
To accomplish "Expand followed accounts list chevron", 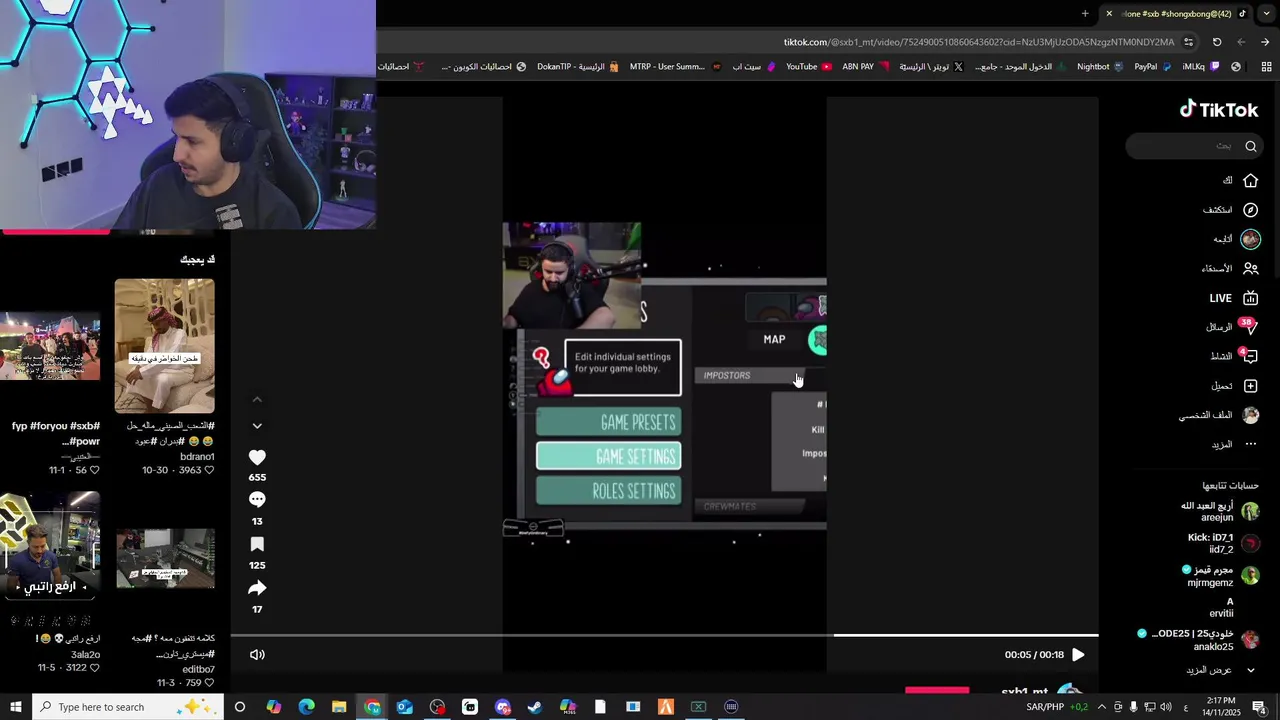I will point(1250,670).
